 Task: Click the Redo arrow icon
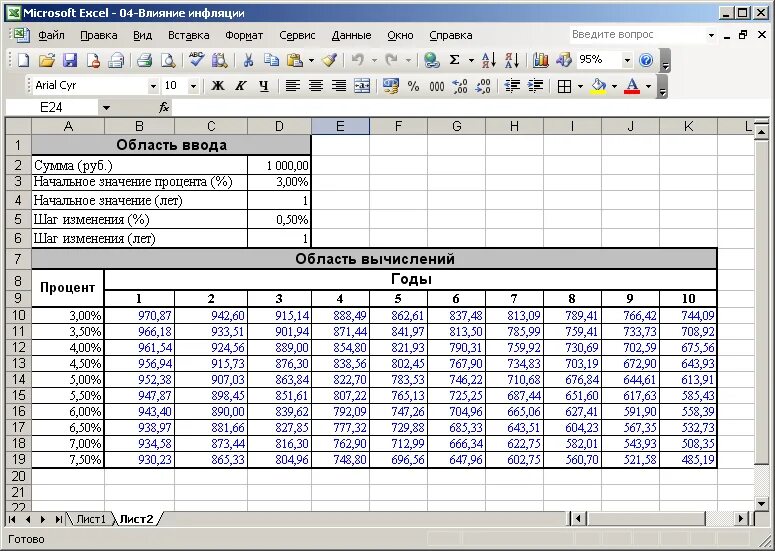[x=391, y=60]
